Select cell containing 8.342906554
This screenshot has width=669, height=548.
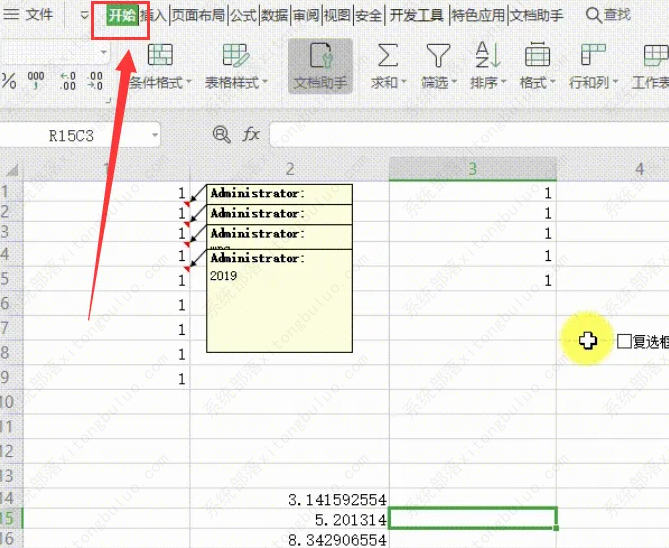pos(290,539)
